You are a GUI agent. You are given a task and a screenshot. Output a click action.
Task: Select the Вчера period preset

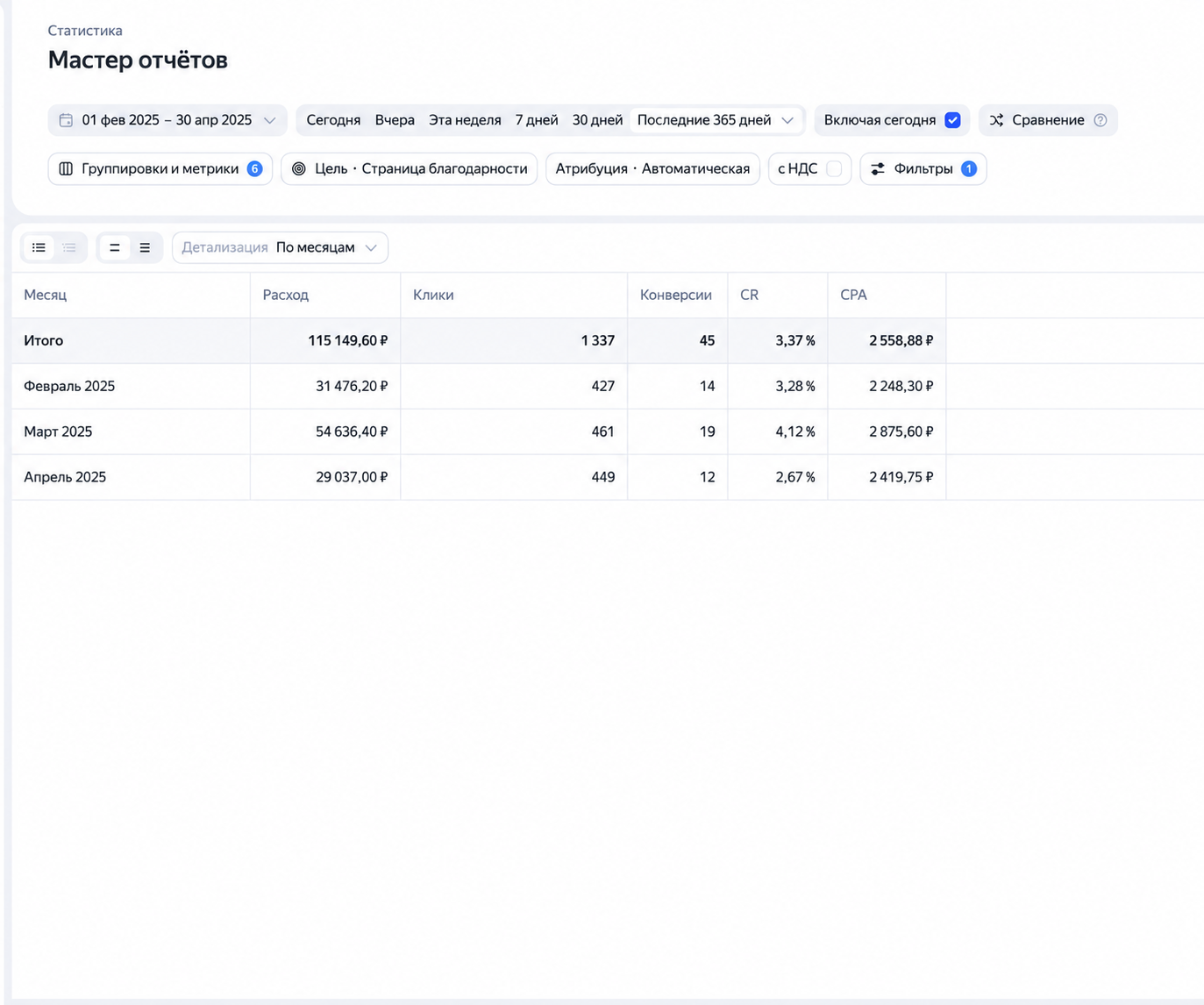coord(395,120)
